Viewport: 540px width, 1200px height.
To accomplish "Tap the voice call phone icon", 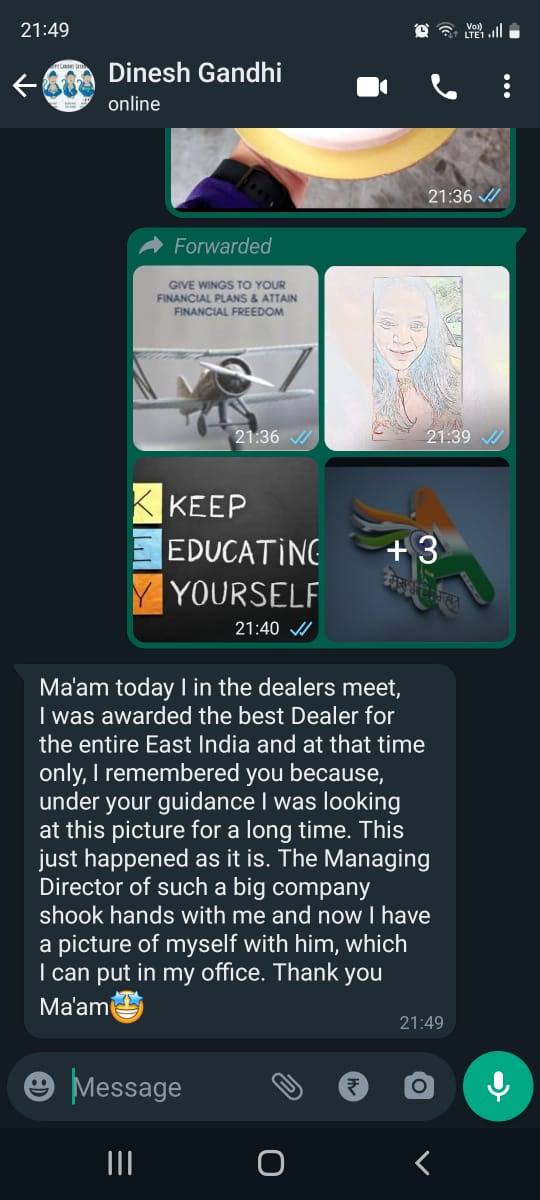I will point(444,86).
